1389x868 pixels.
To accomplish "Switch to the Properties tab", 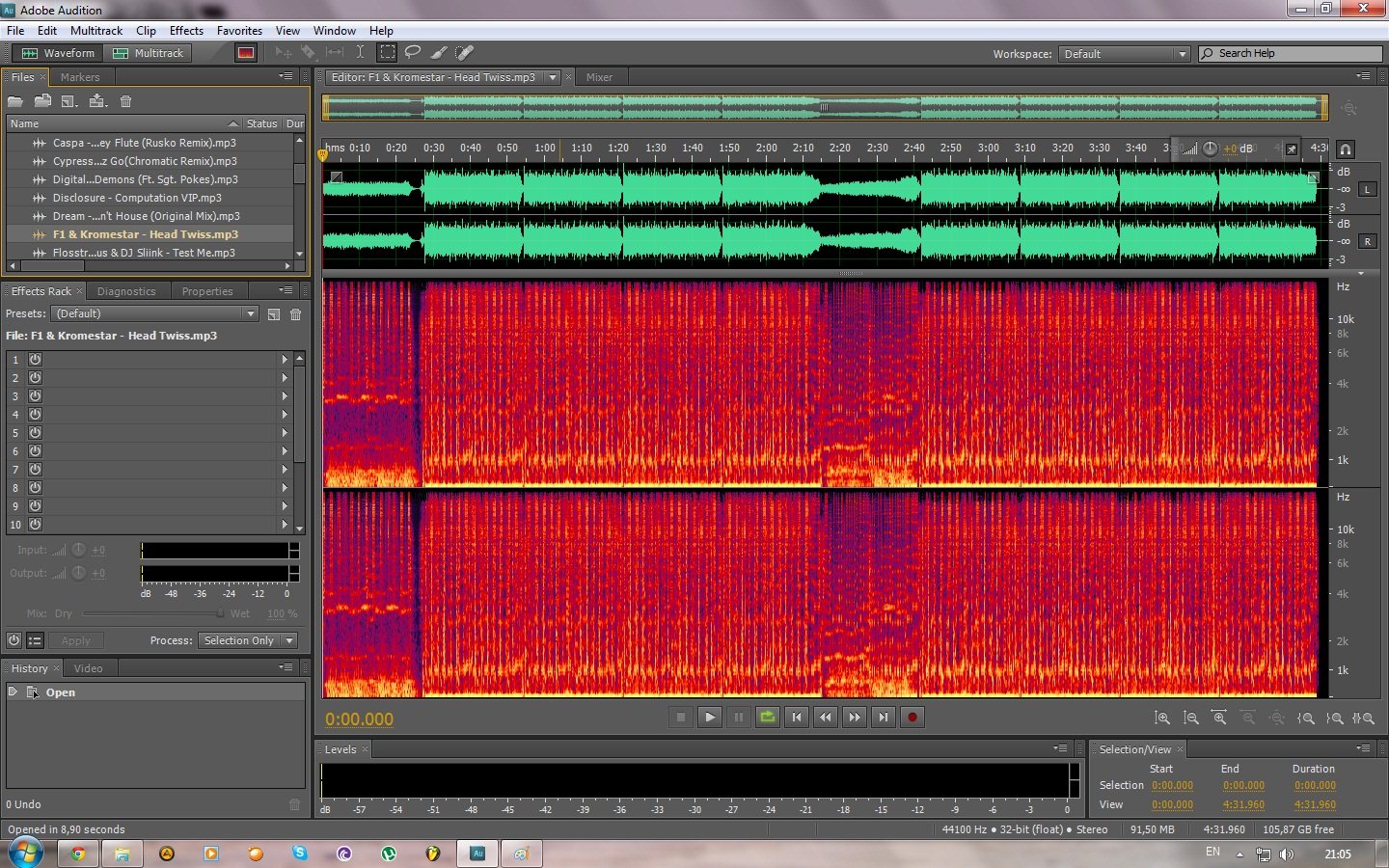I will click(x=207, y=291).
